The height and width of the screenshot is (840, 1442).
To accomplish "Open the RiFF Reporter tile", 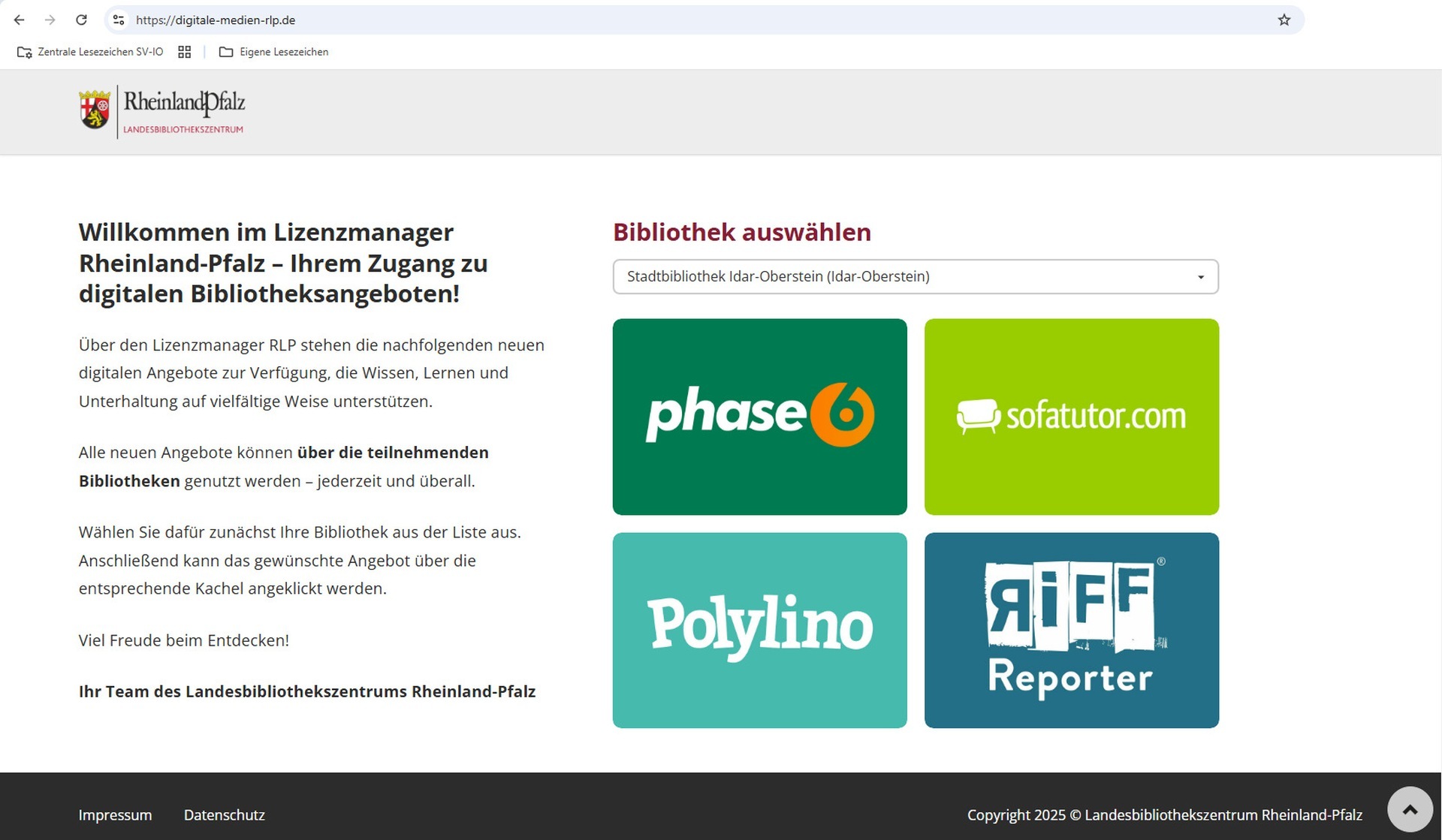I will click(1071, 631).
